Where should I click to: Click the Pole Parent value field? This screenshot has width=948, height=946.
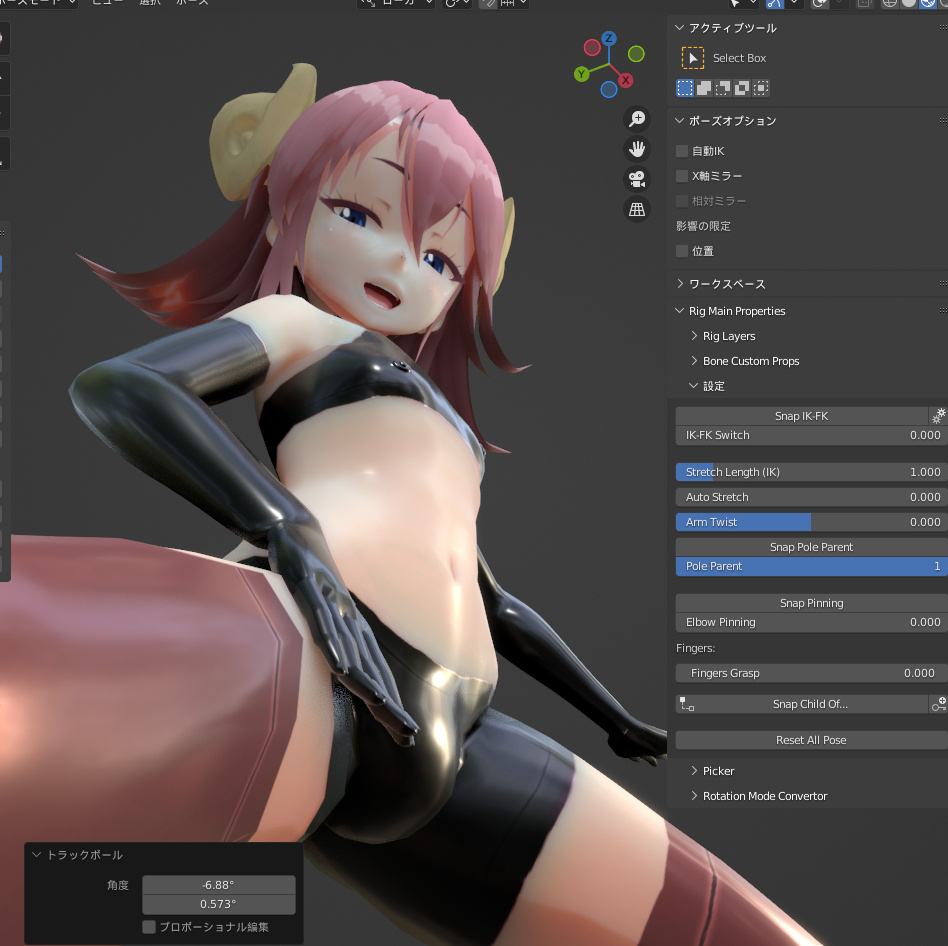(x=811, y=566)
